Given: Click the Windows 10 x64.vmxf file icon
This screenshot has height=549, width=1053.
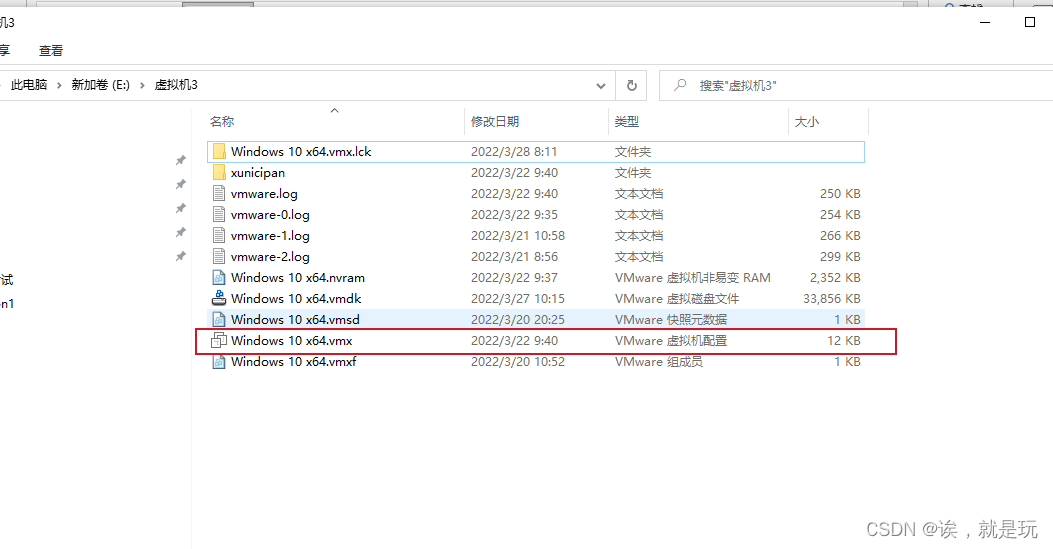Looking at the screenshot, I should click(219, 362).
